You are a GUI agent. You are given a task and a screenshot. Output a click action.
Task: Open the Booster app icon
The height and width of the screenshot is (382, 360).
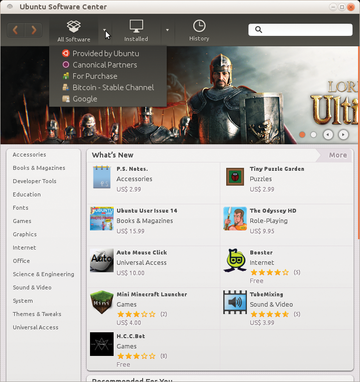235,260
